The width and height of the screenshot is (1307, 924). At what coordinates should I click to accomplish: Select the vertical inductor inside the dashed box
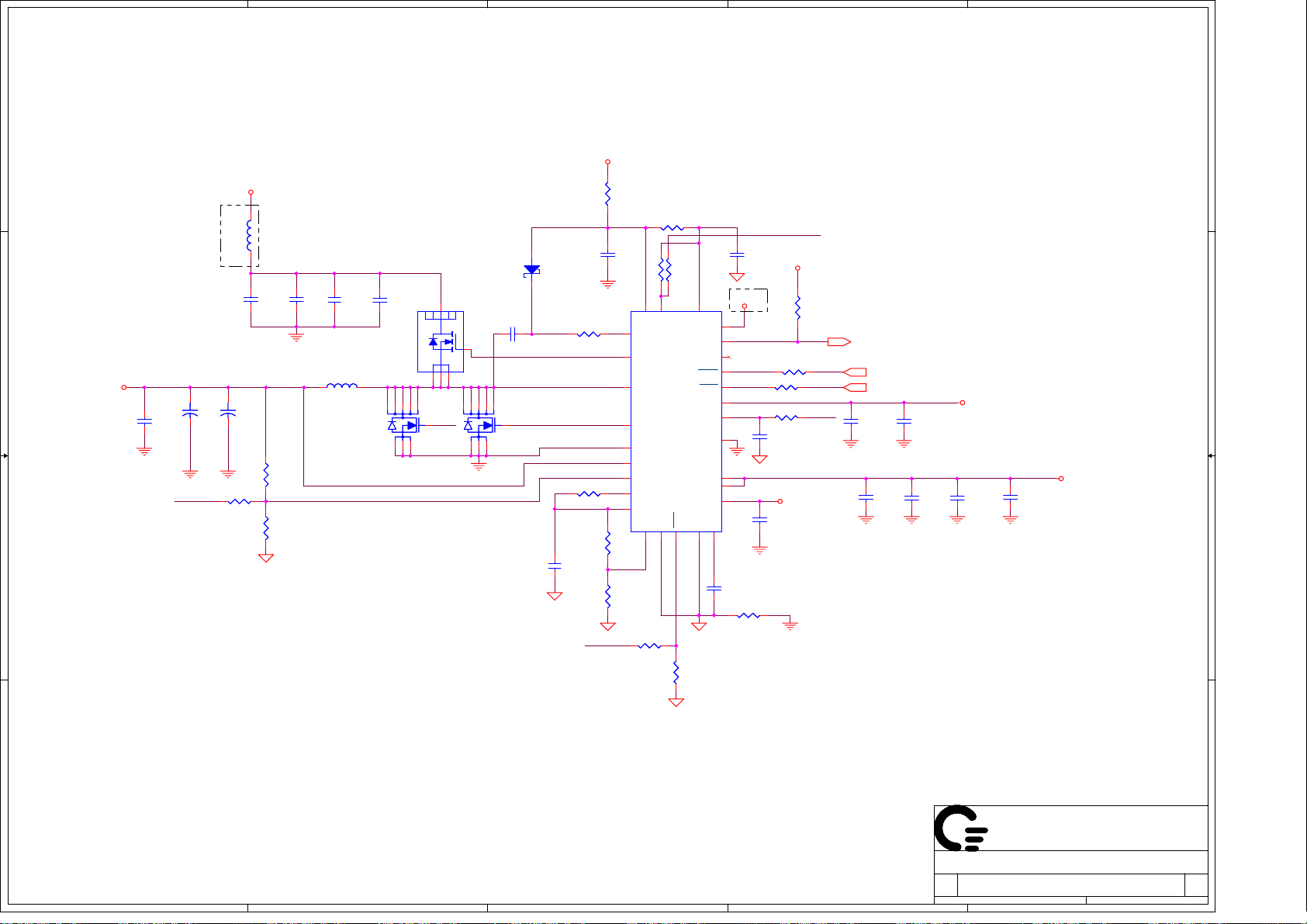pos(250,237)
